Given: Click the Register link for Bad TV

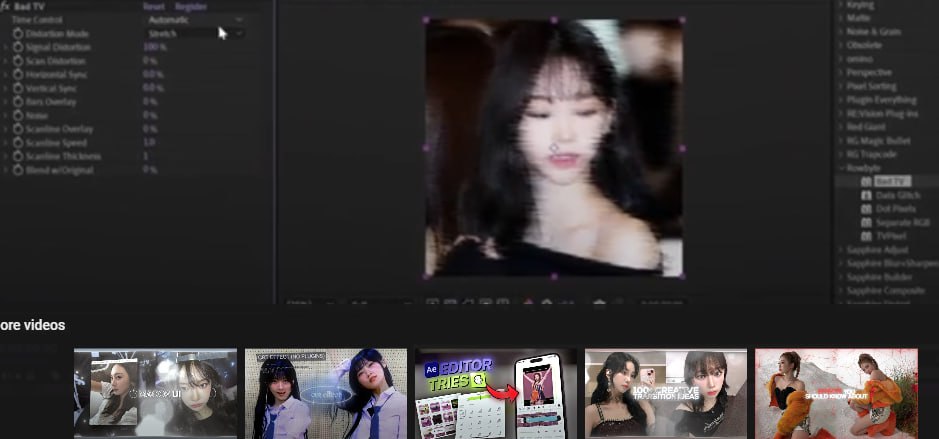Looking at the screenshot, I should click(x=191, y=7).
